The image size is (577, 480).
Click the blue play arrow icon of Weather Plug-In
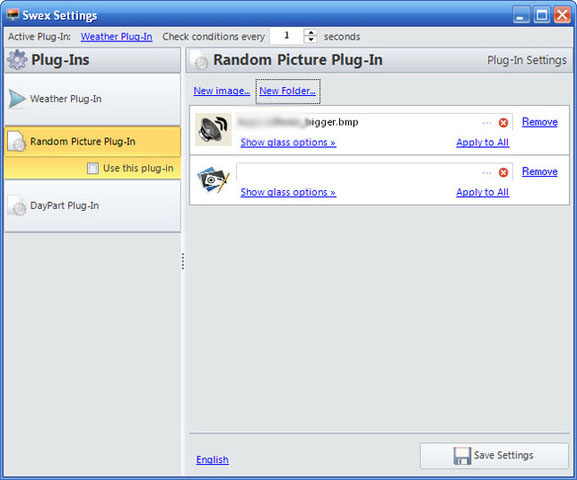pyautogui.click(x=17, y=99)
